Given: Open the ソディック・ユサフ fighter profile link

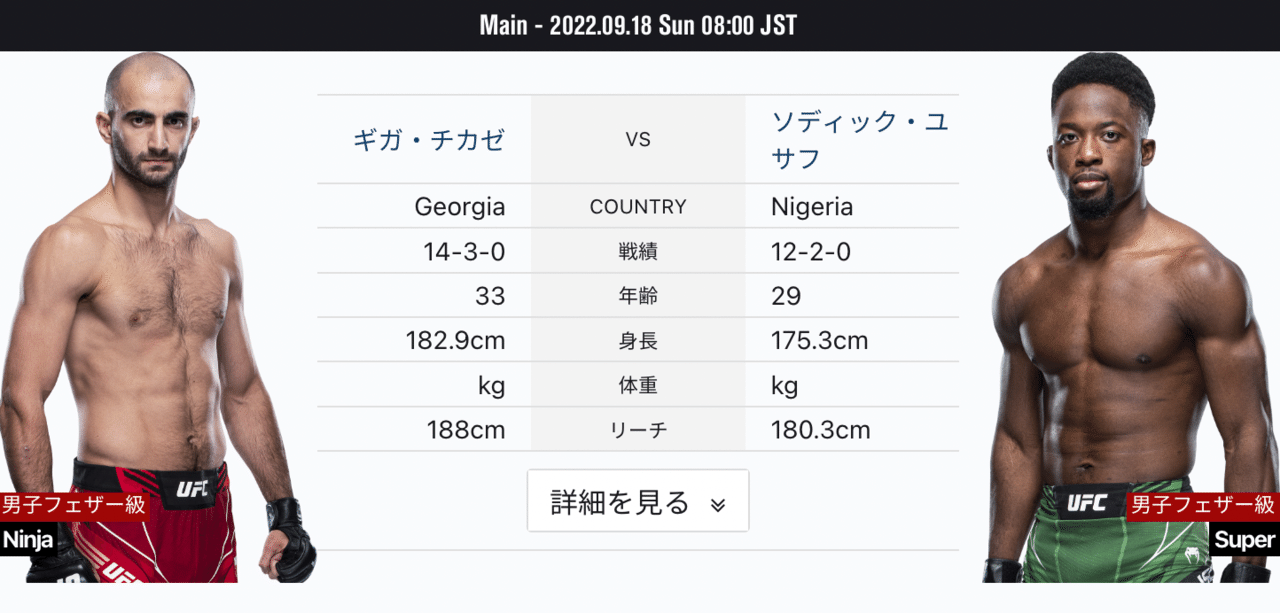Looking at the screenshot, I should [x=851, y=139].
